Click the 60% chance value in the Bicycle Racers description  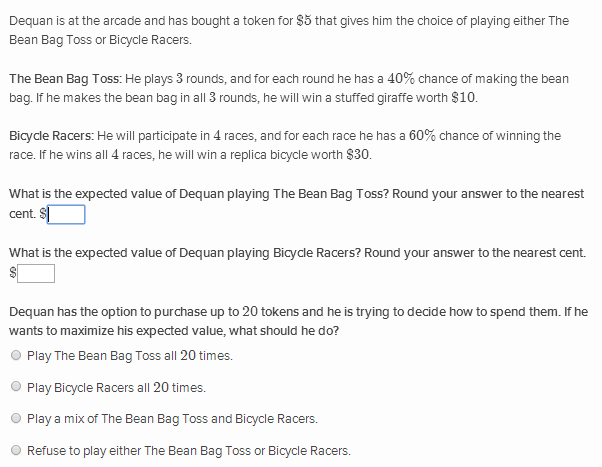422,136
